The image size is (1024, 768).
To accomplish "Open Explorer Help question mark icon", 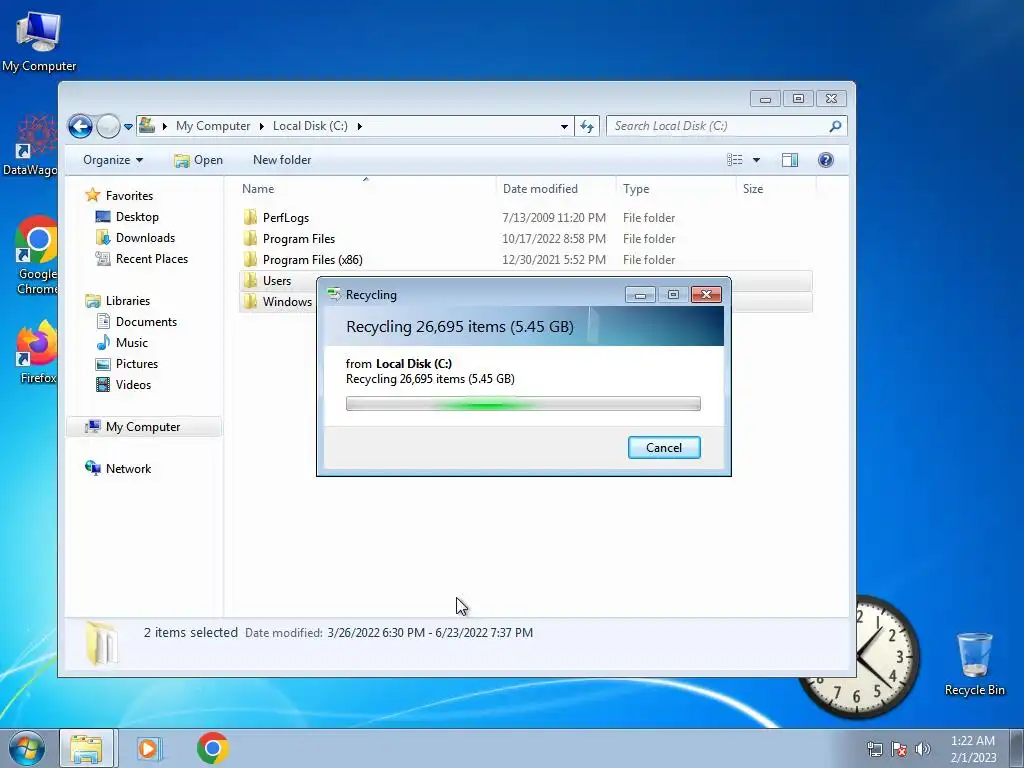I will click(x=825, y=160).
